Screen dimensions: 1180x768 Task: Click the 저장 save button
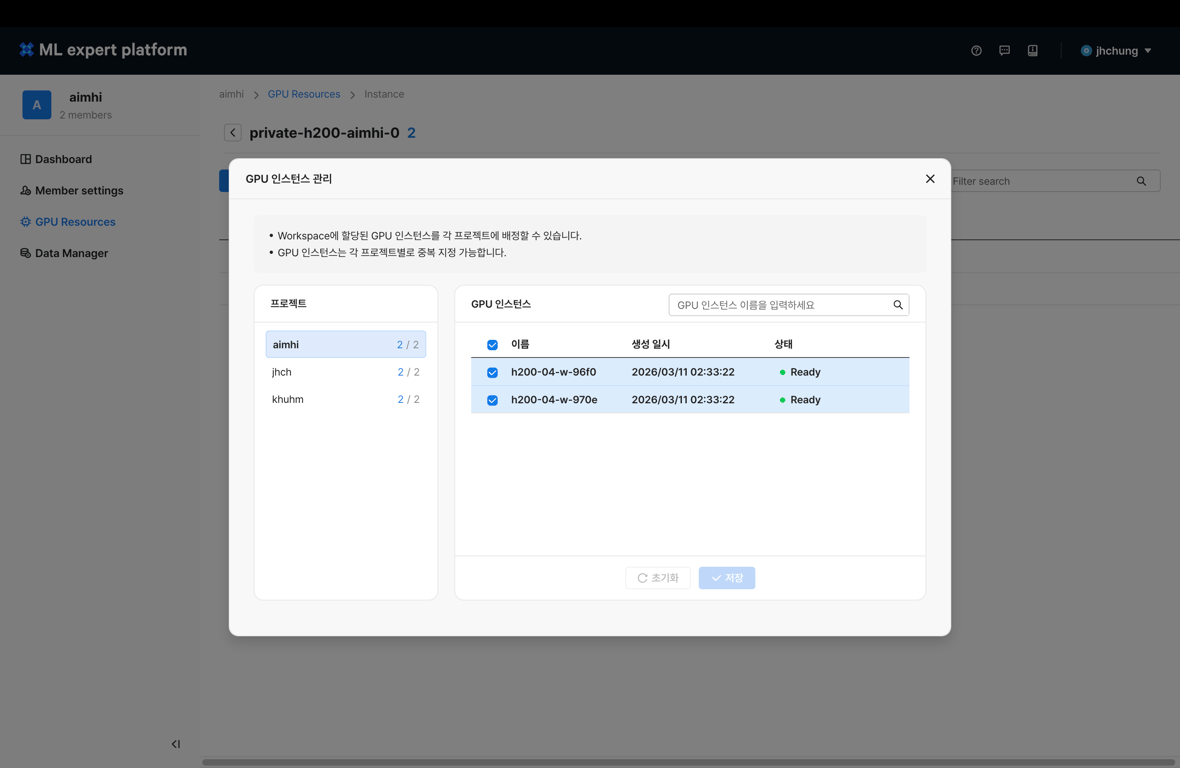pyautogui.click(x=727, y=578)
